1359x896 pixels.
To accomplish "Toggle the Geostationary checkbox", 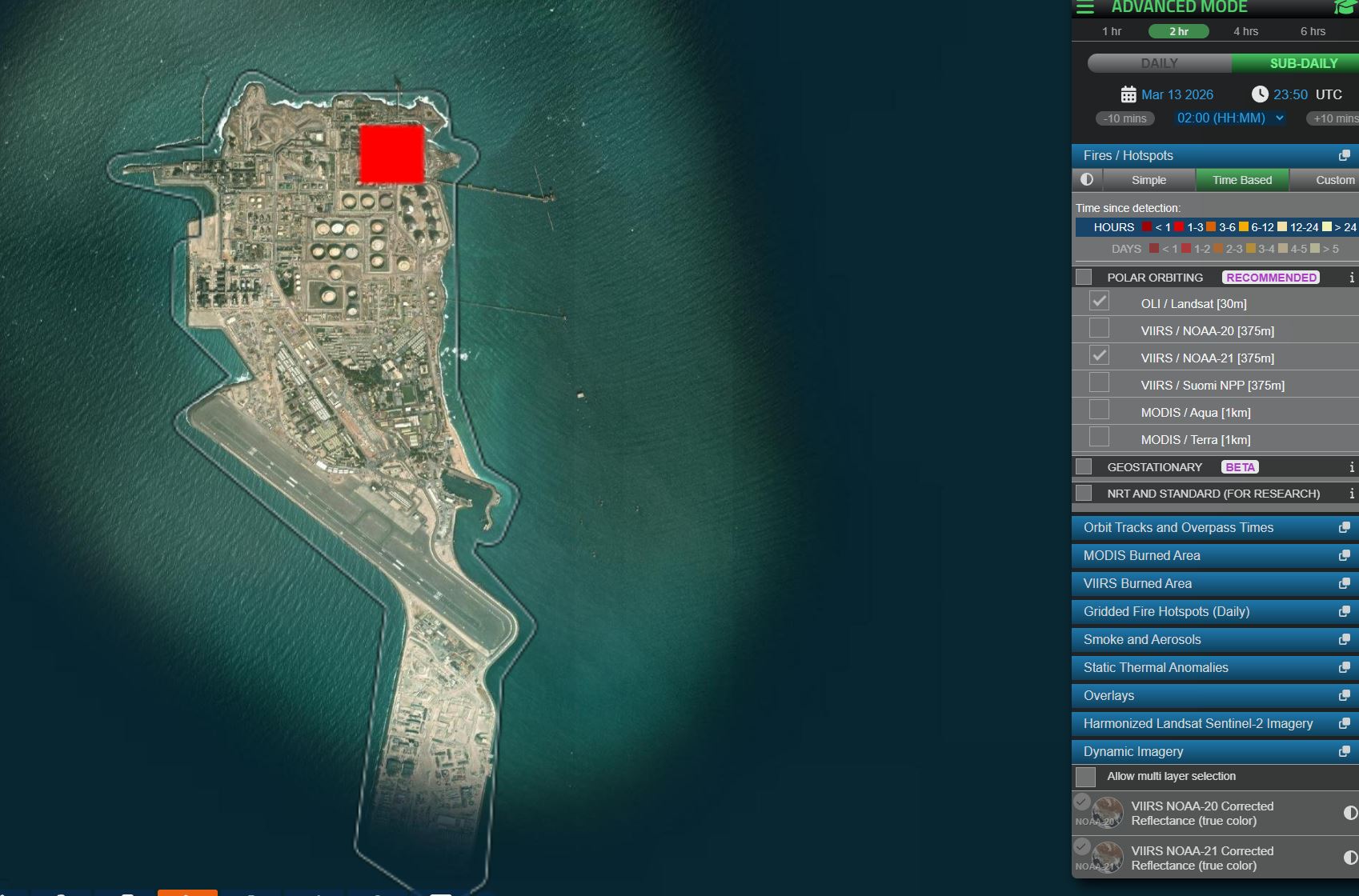I will (x=1084, y=467).
